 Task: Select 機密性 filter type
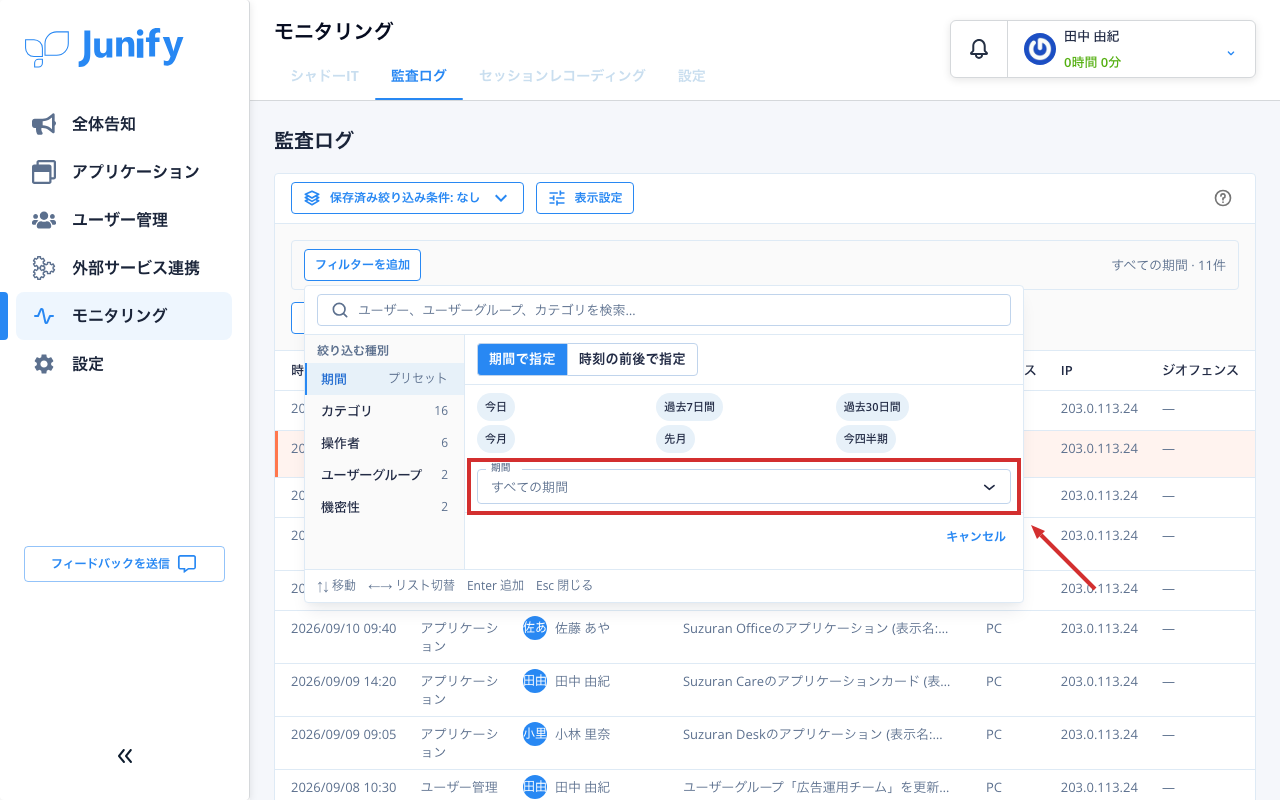(x=384, y=507)
